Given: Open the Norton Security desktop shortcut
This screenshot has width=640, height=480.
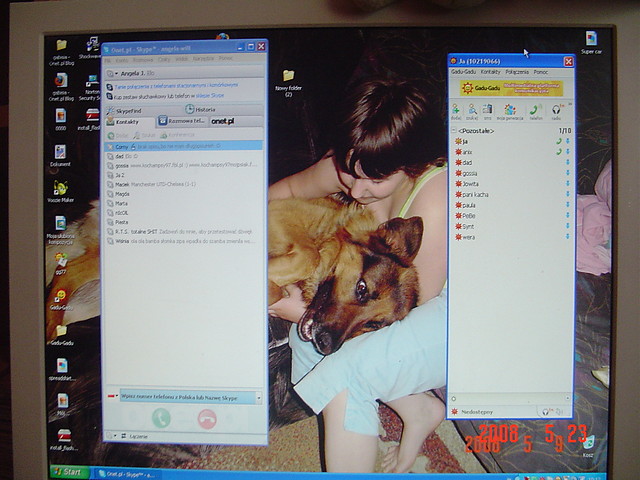Looking at the screenshot, I should pos(91,87).
